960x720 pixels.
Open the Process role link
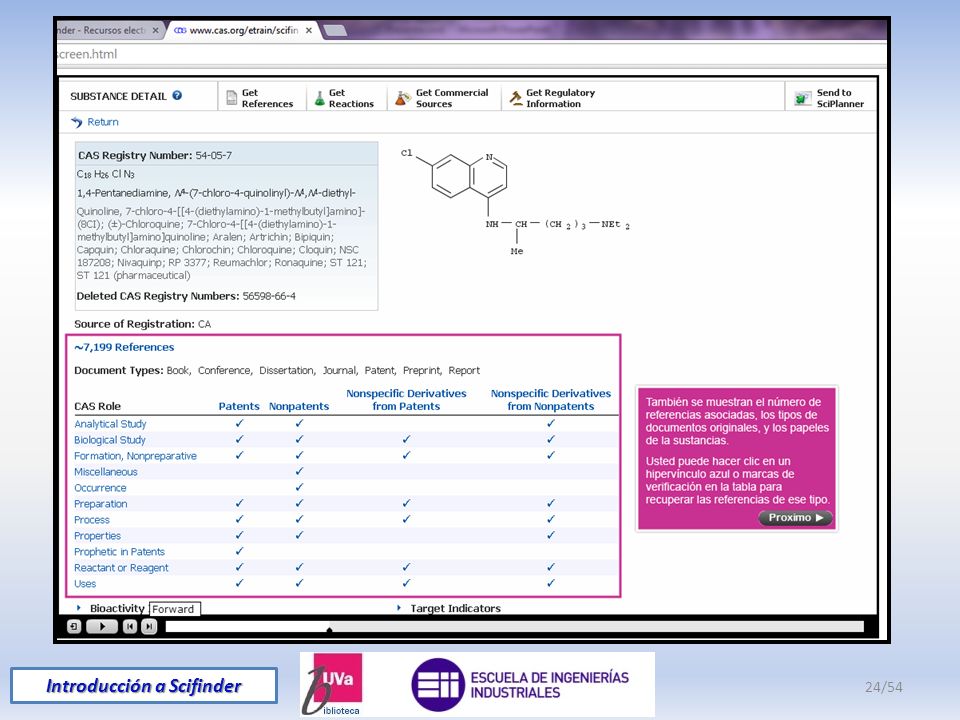click(92, 519)
